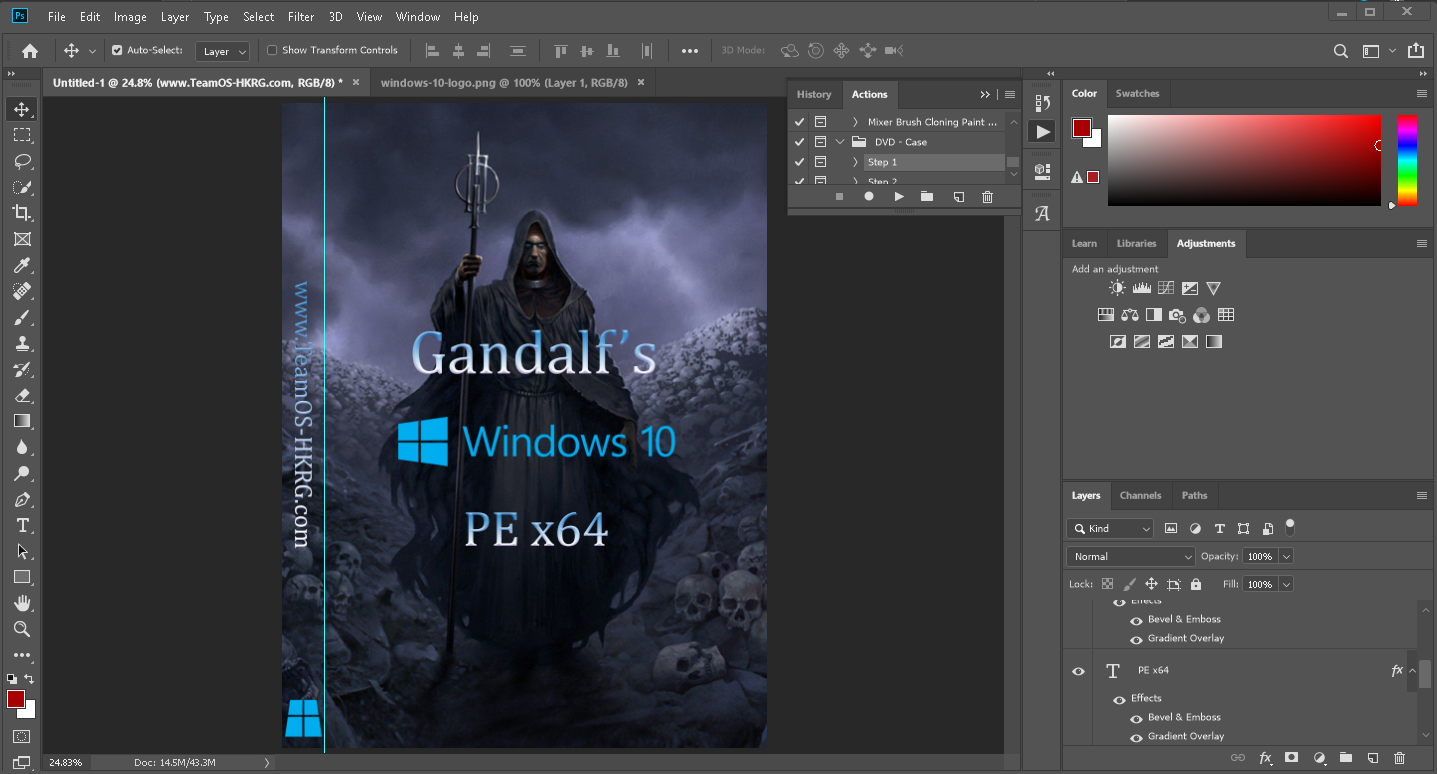Pick a color in the color field
The width and height of the screenshot is (1437, 774).
pos(1244,160)
